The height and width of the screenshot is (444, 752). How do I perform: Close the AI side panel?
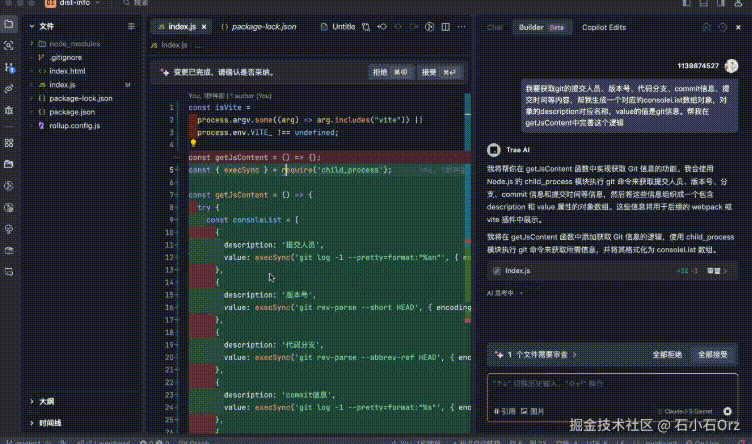(738, 27)
